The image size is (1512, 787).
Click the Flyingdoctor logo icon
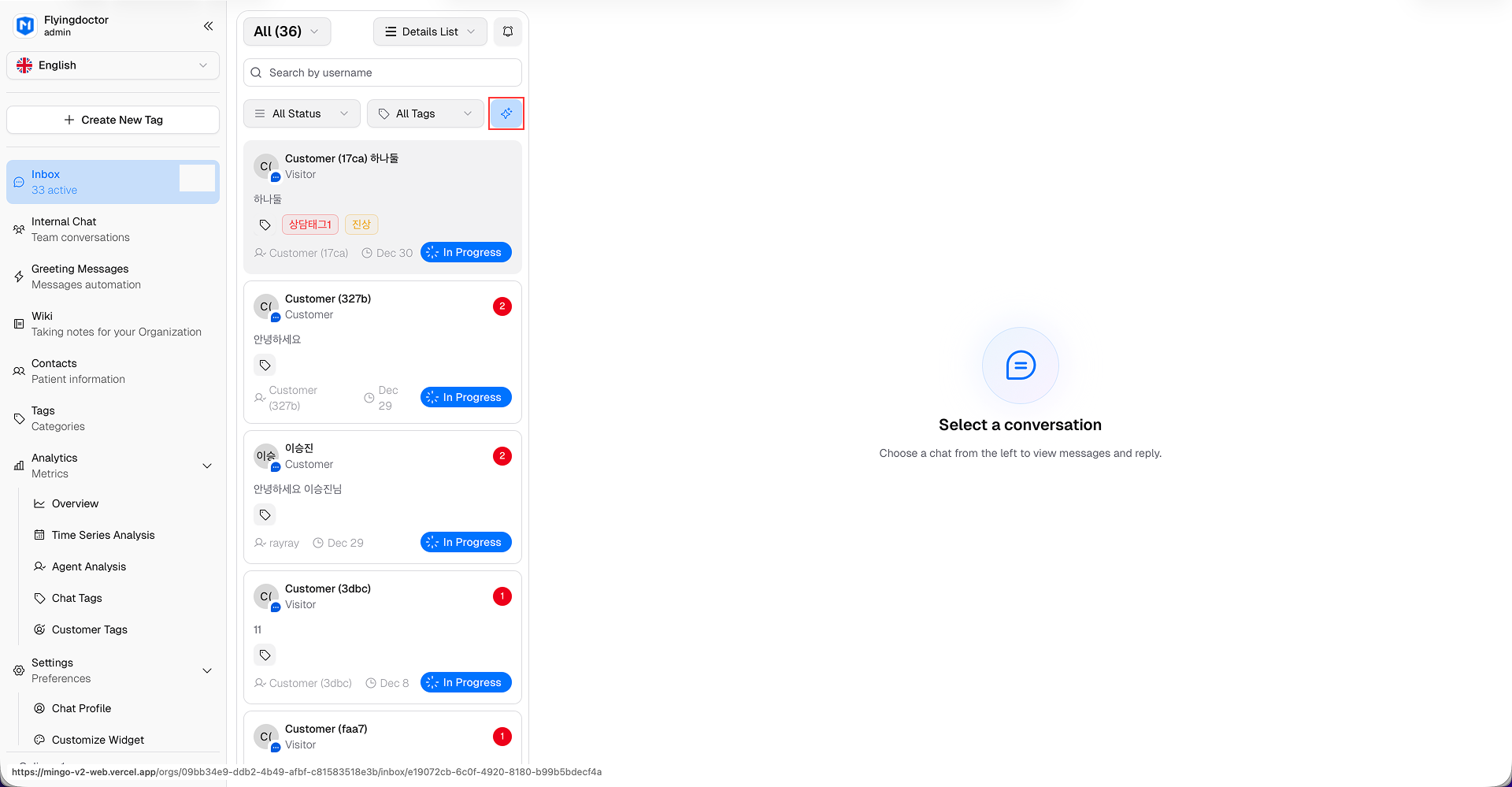25,26
